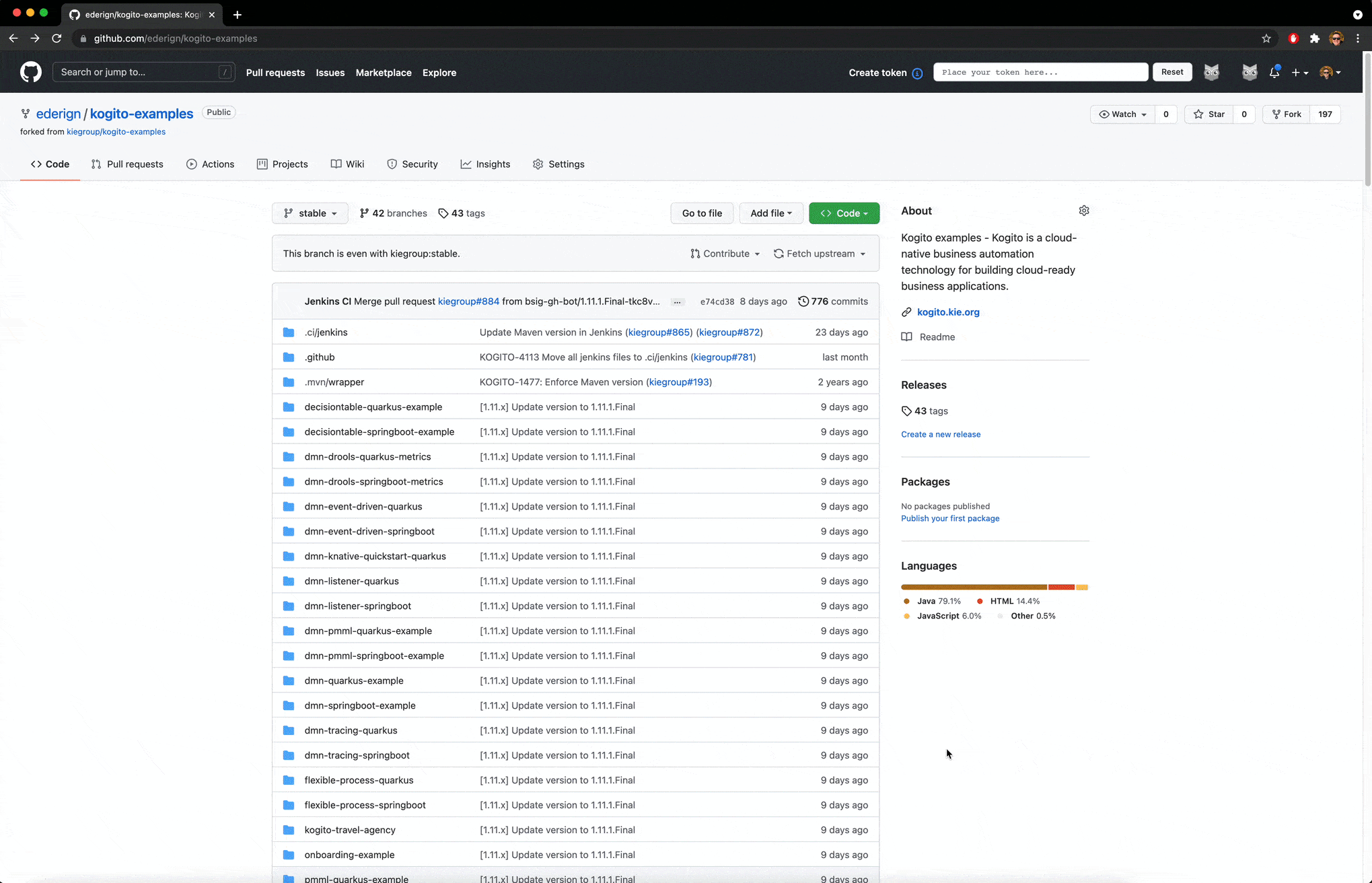
Task: Bookmark page with star icon
Action: coord(1266,38)
